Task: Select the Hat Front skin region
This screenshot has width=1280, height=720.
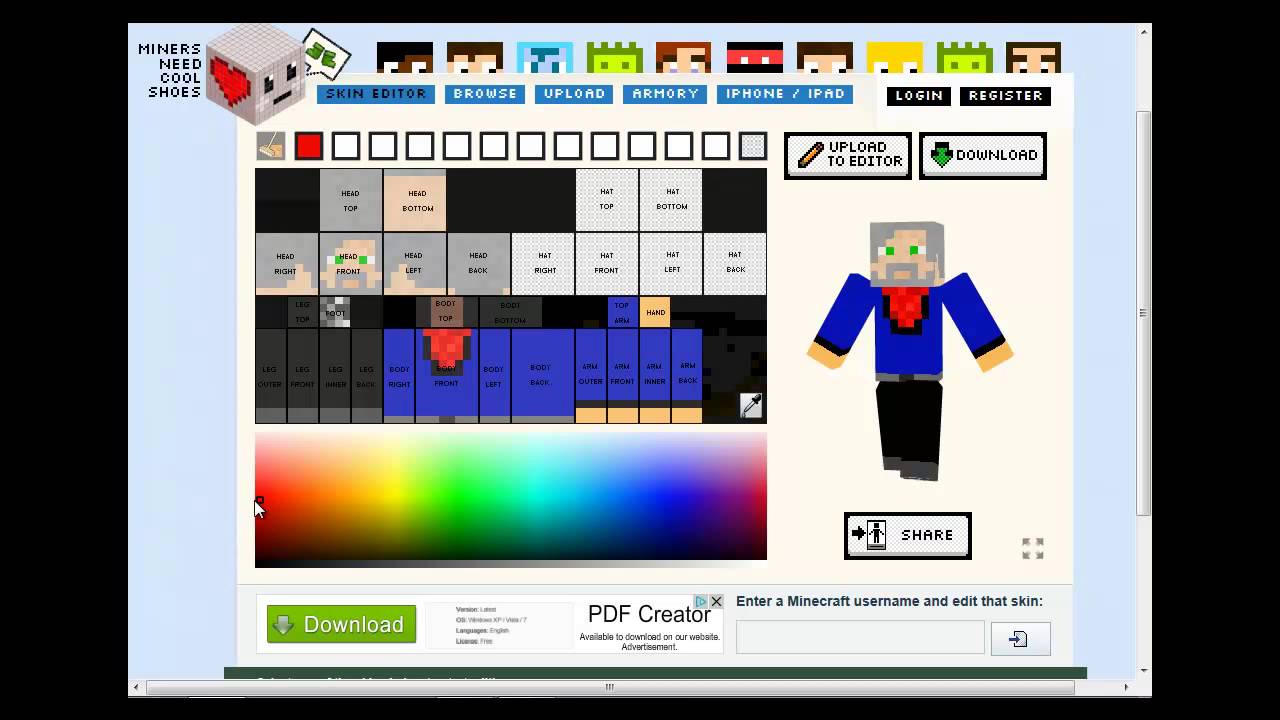Action: coord(607,263)
